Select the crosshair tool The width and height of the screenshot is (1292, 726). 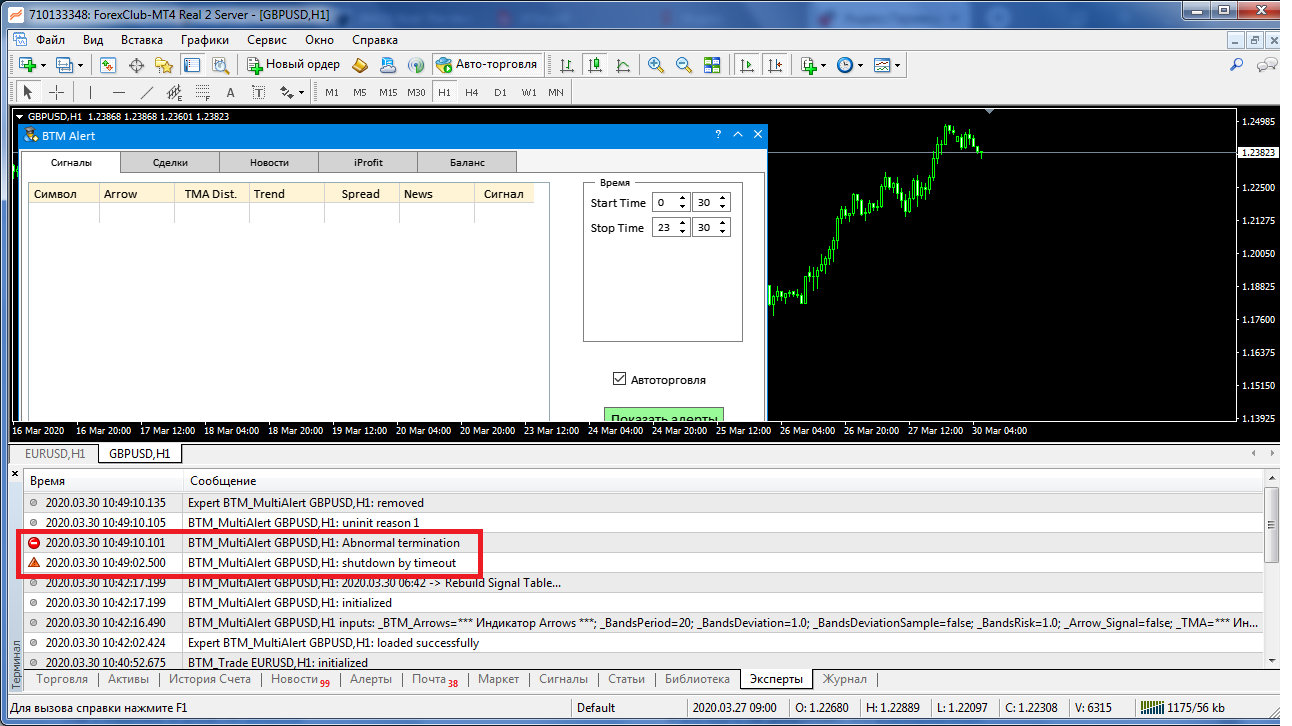(x=57, y=92)
